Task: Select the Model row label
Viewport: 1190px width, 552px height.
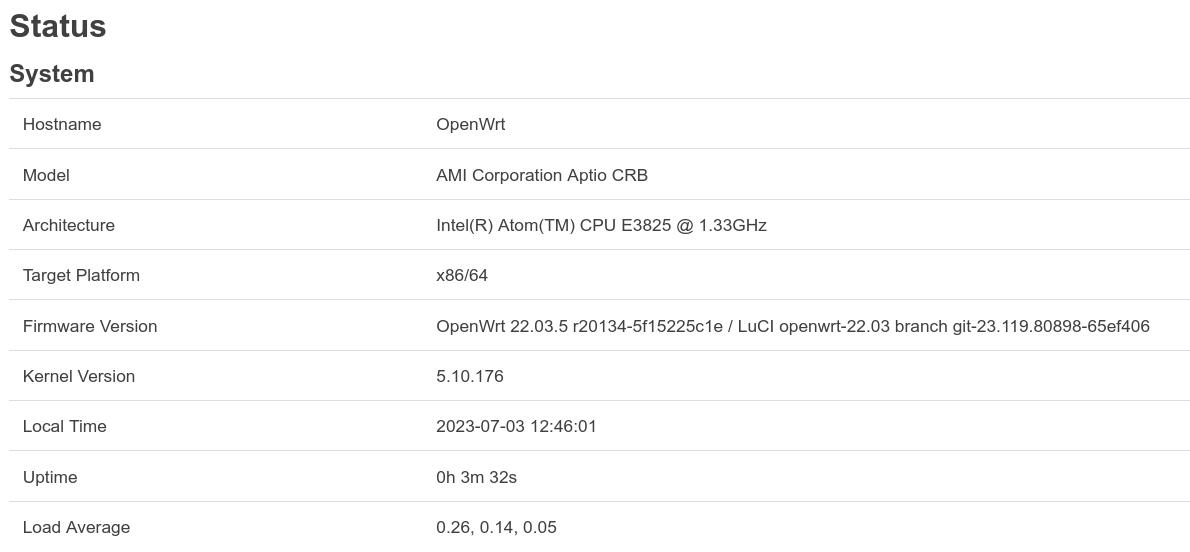Action: pos(46,175)
